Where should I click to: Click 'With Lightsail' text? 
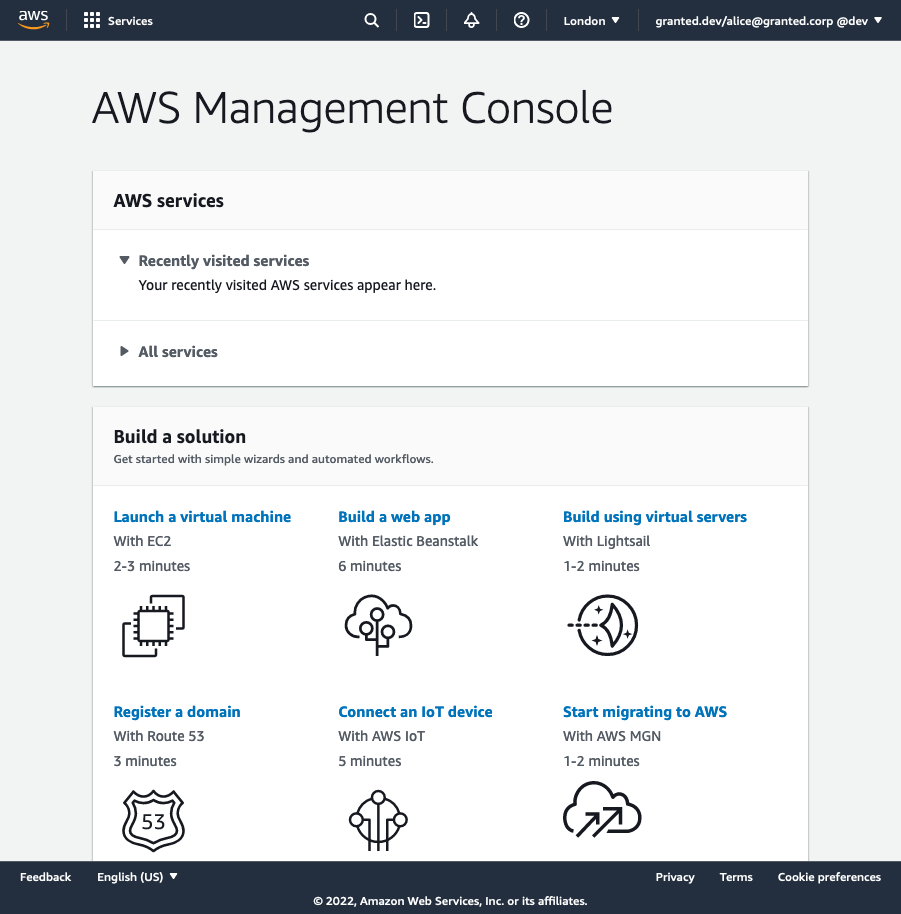606,542
